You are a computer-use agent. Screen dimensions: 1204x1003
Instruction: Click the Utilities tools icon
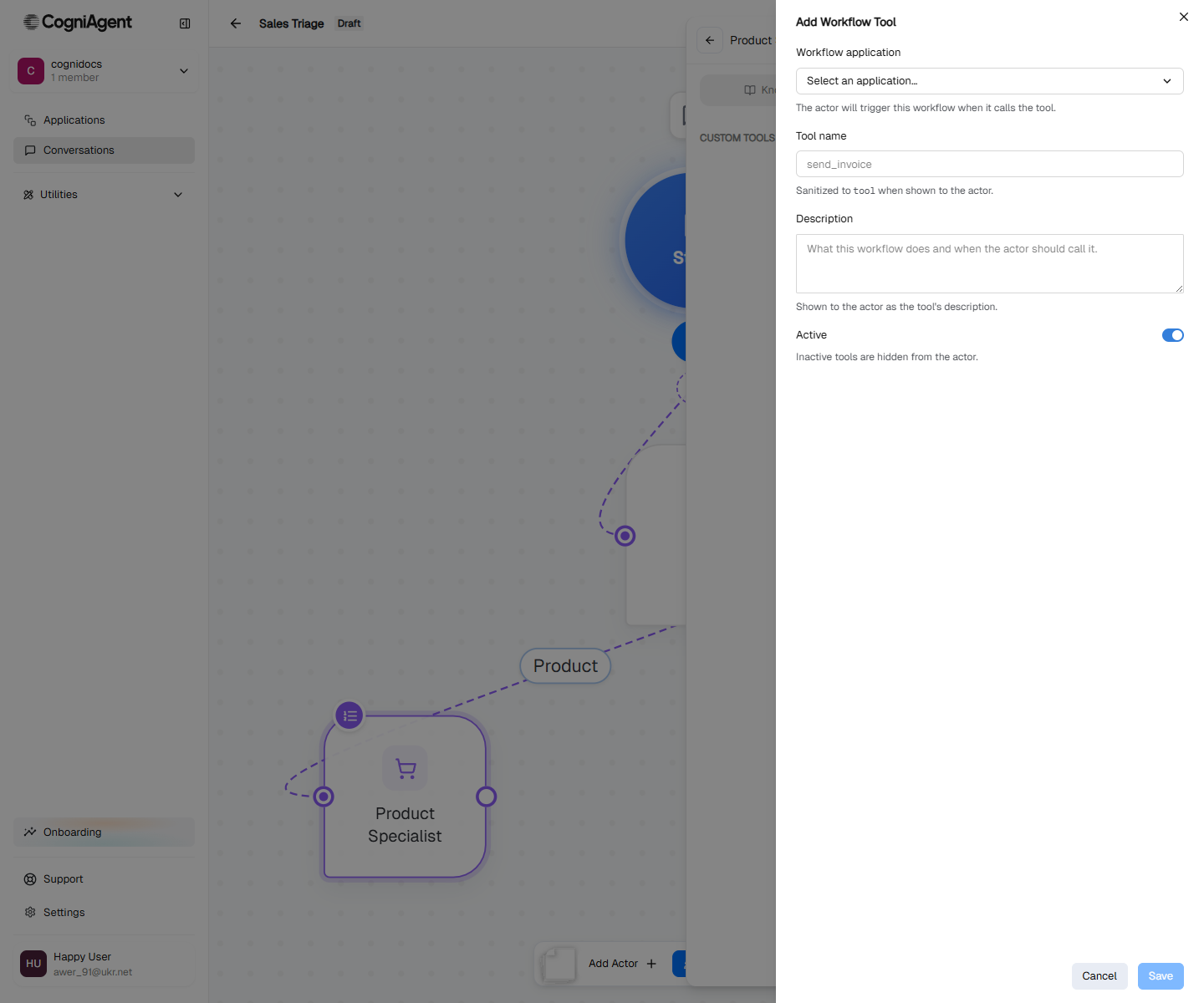[x=28, y=195]
